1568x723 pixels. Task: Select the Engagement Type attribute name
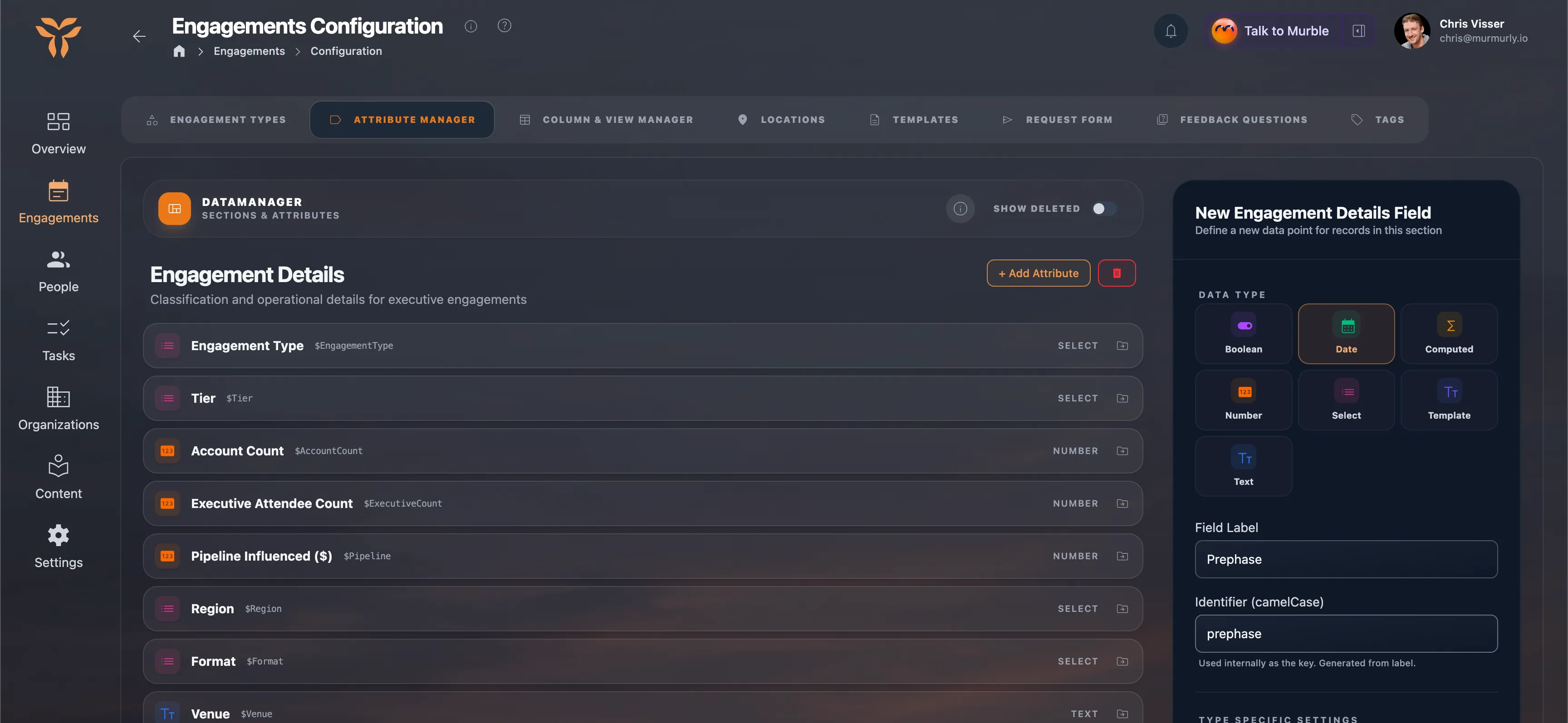pyautogui.click(x=247, y=346)
